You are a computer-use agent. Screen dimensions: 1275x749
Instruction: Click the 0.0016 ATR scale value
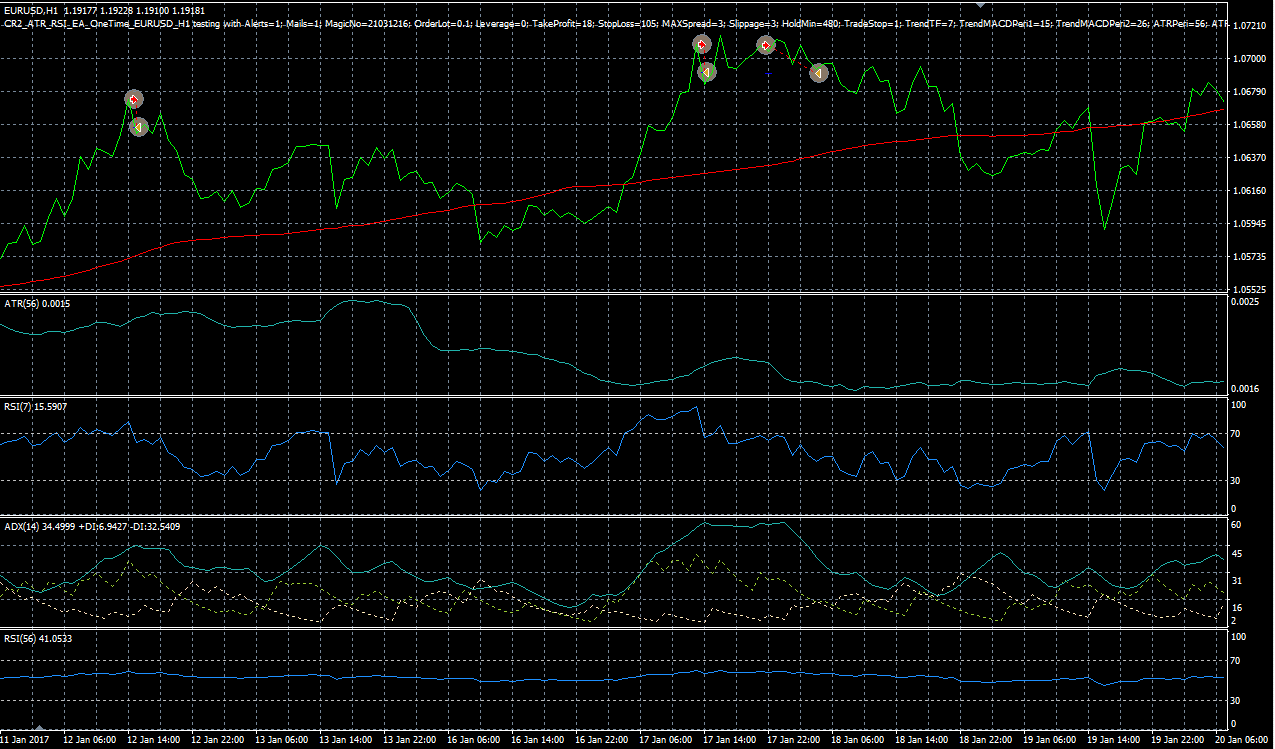[1245, 388]
